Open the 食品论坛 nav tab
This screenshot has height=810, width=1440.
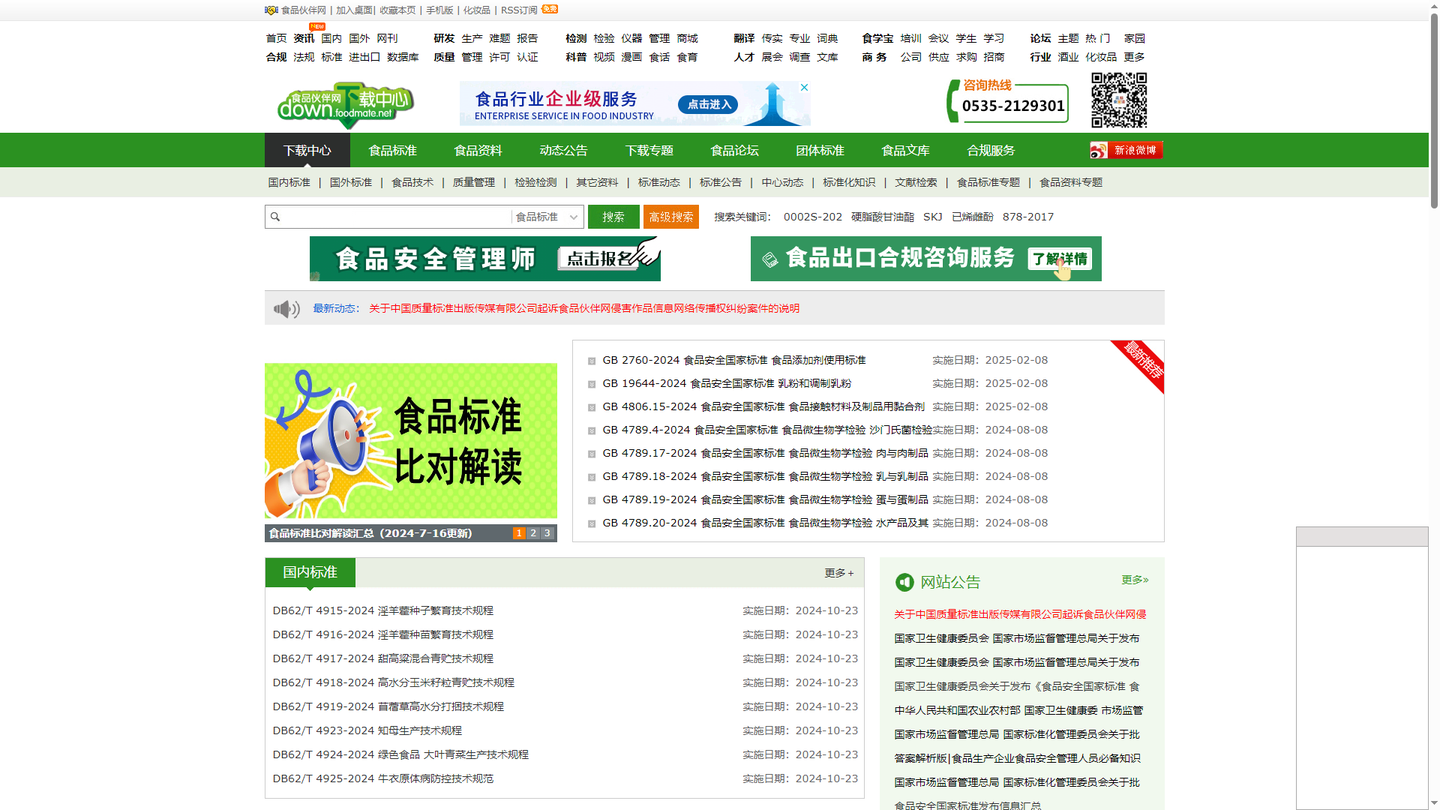pyautogui.click(x=735, y=150)
